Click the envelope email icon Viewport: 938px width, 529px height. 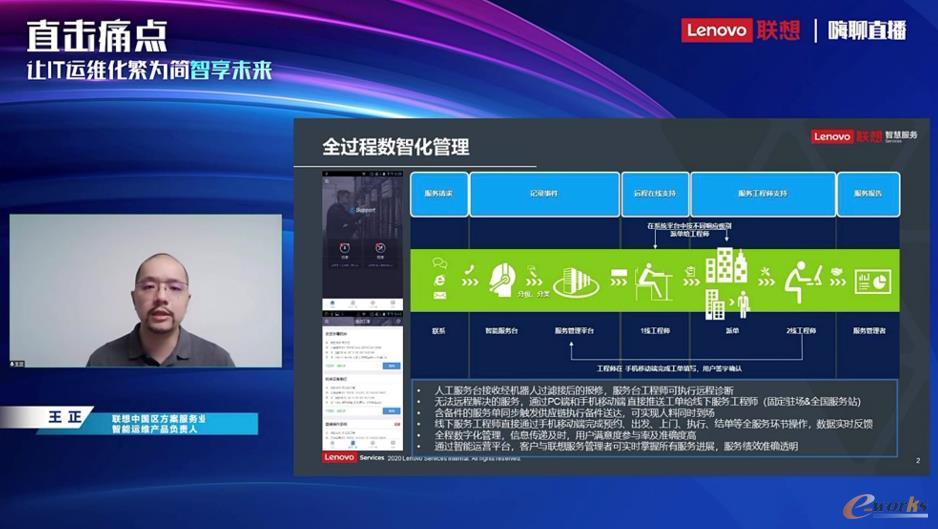440,295
